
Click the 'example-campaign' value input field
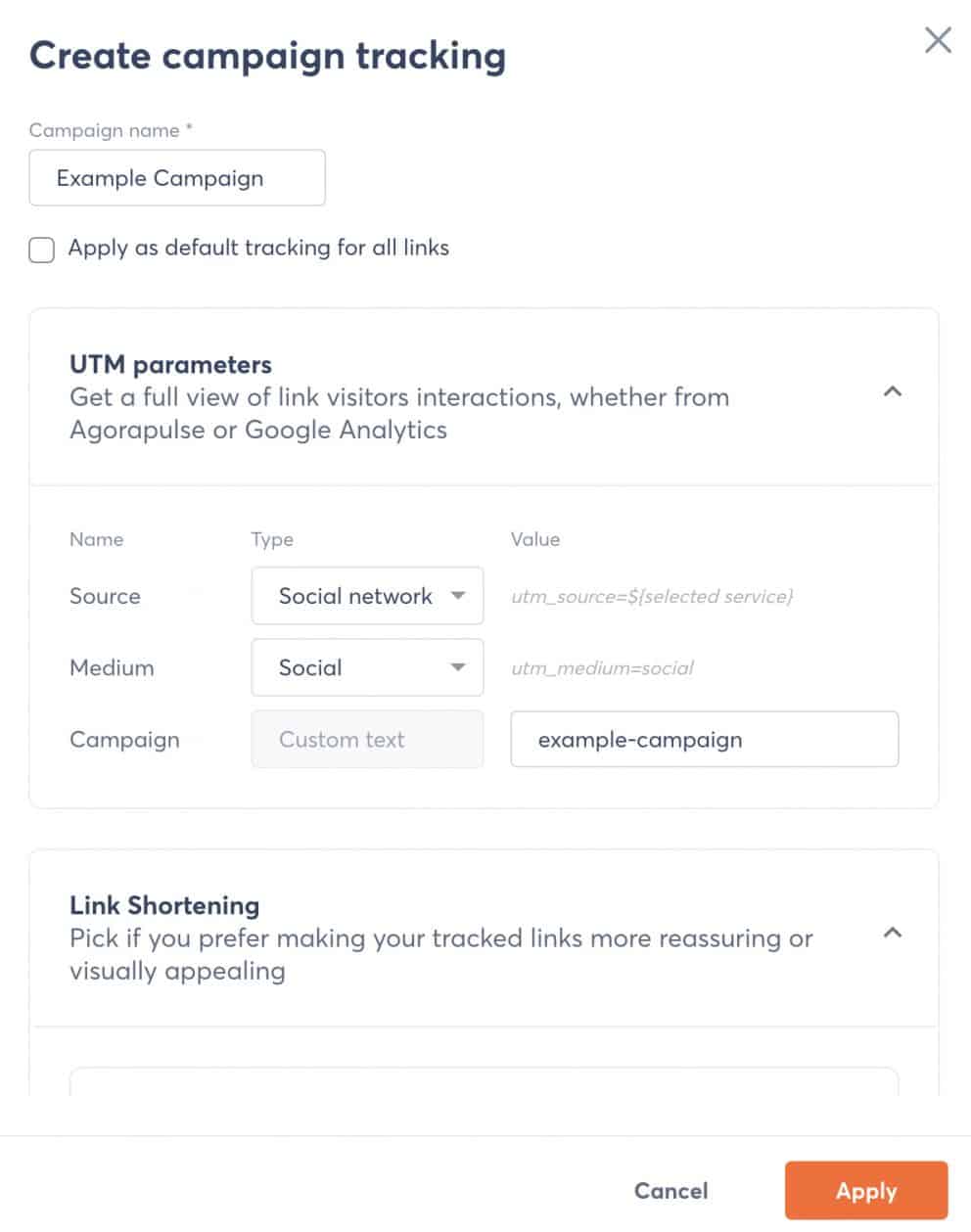pyautogui.click(x=705, y=739)
